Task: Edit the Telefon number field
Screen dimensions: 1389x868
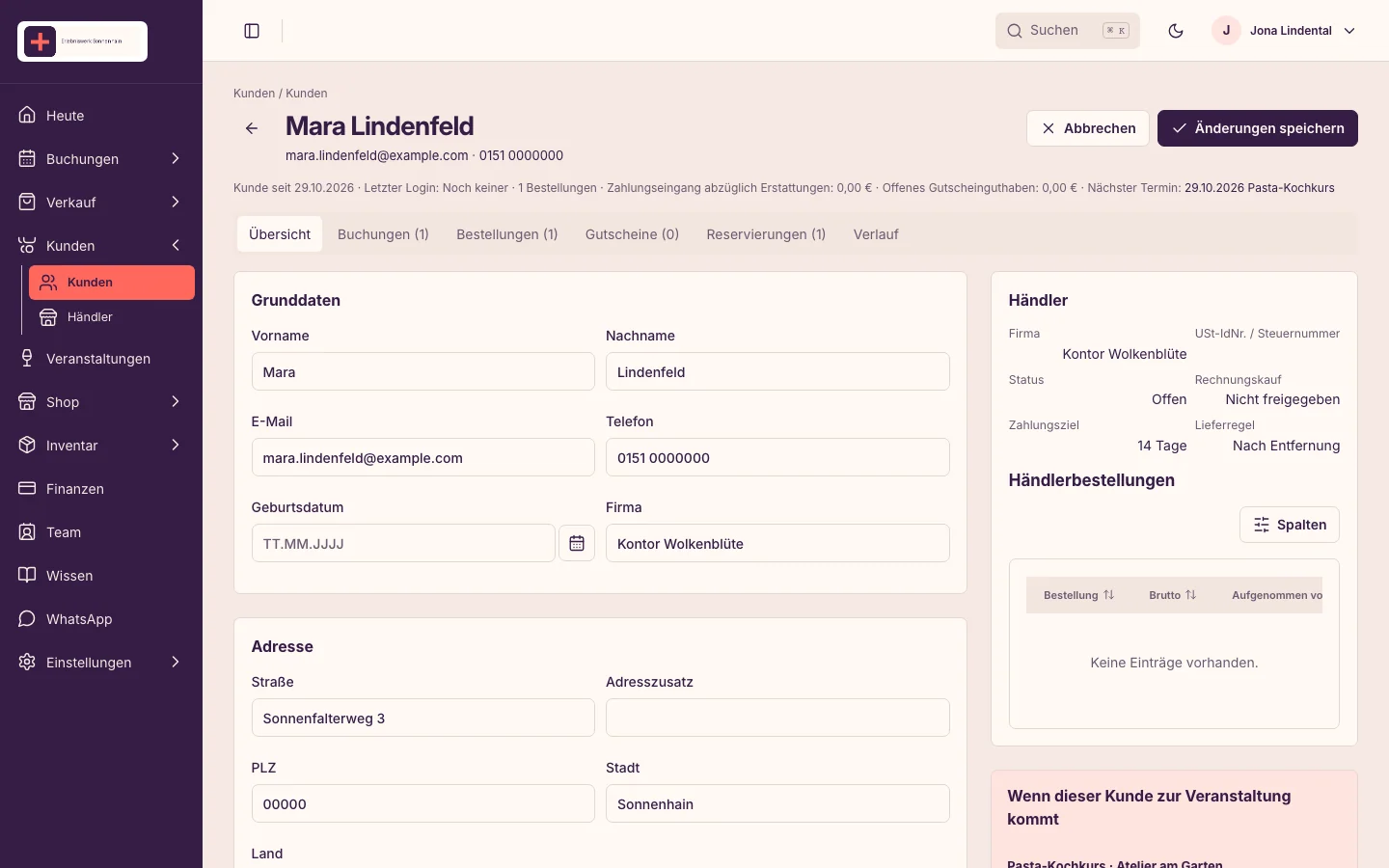Action: point(777,457)
